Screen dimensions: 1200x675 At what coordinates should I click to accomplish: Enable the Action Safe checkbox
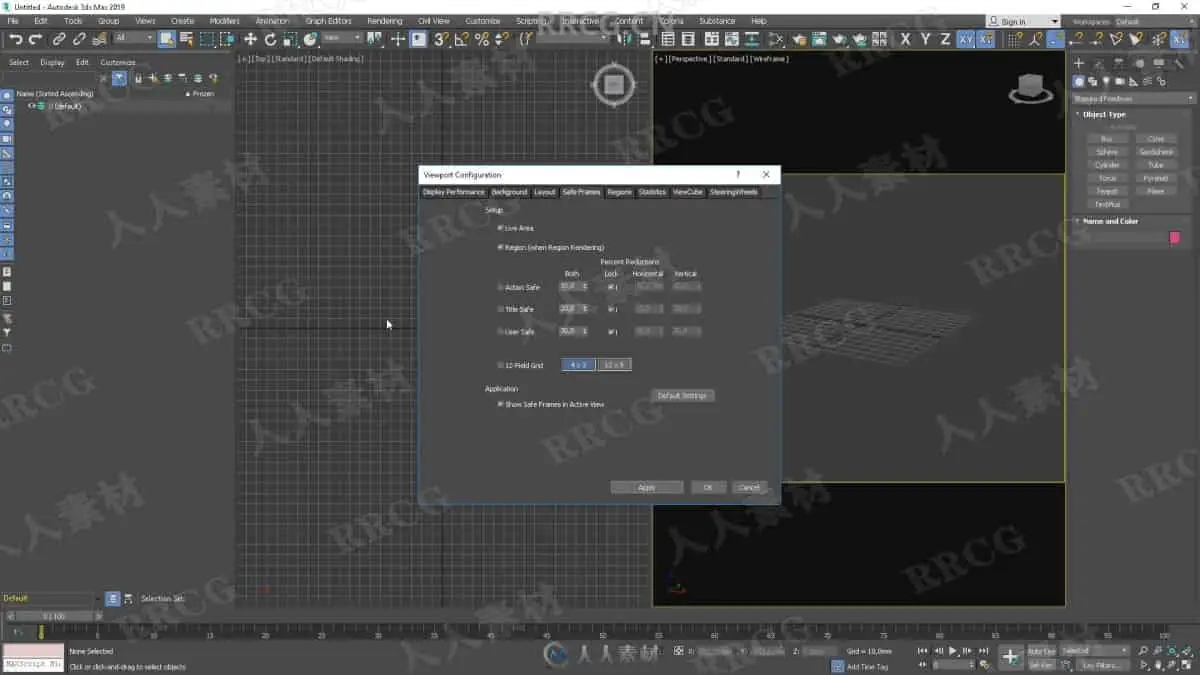(501, 287)
